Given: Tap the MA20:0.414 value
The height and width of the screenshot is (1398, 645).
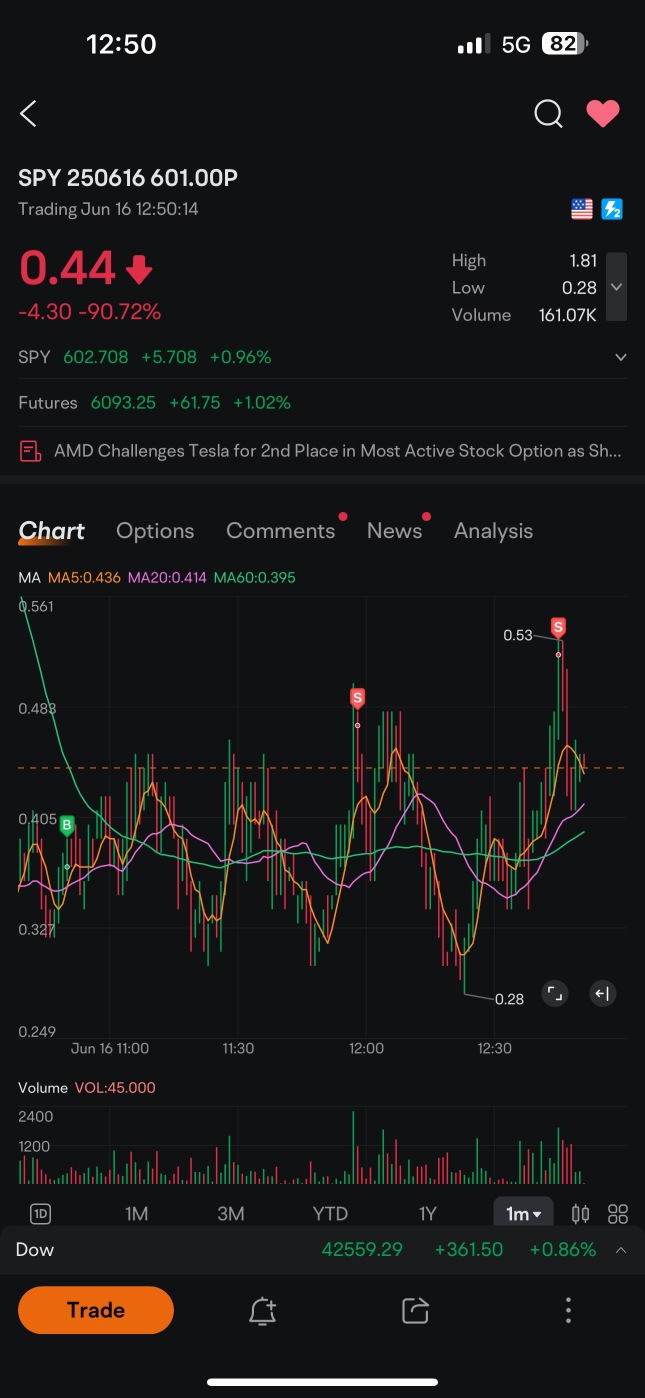Looking at the screenshot, I should coord(167,577).
